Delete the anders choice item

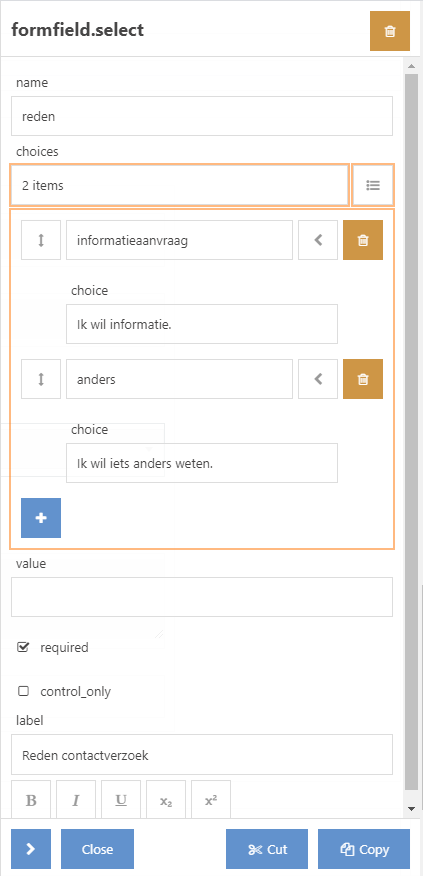(363, 379)
